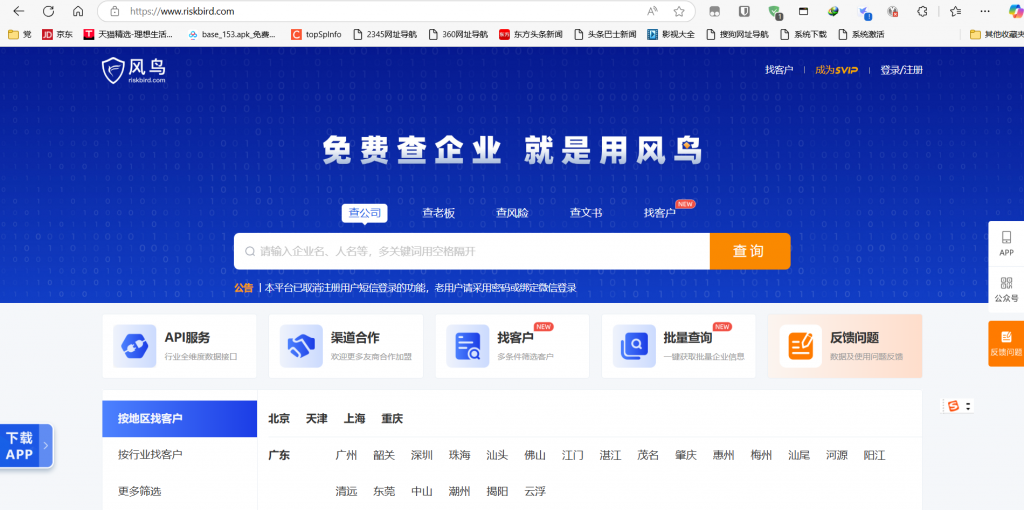Click the announcement notice text
This screenshot has height=510, width=1024.
(421, 288)
